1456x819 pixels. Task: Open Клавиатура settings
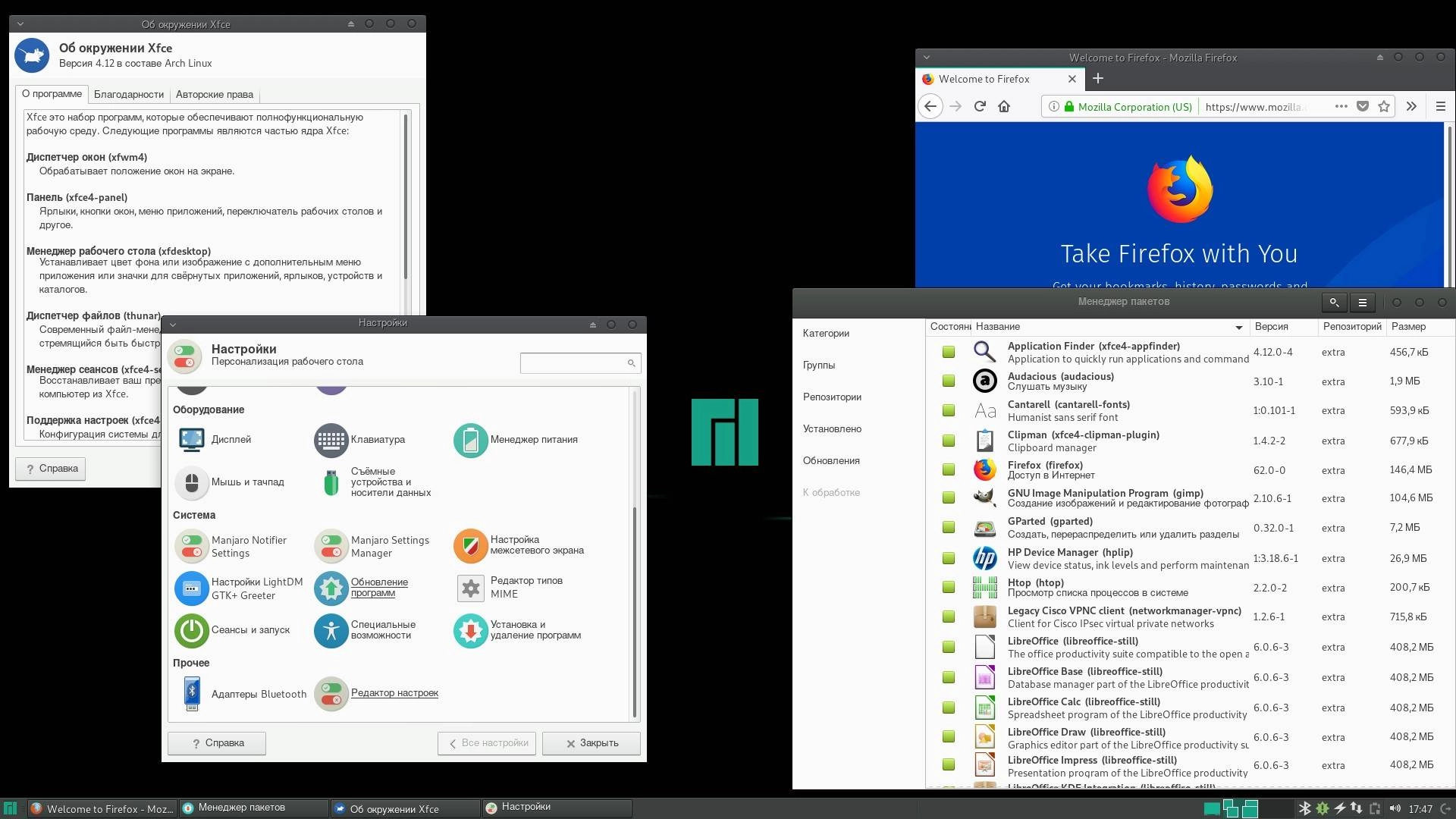(360, 440)
